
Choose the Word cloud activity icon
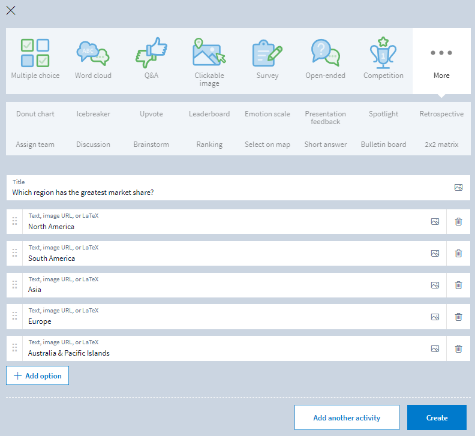93,53
